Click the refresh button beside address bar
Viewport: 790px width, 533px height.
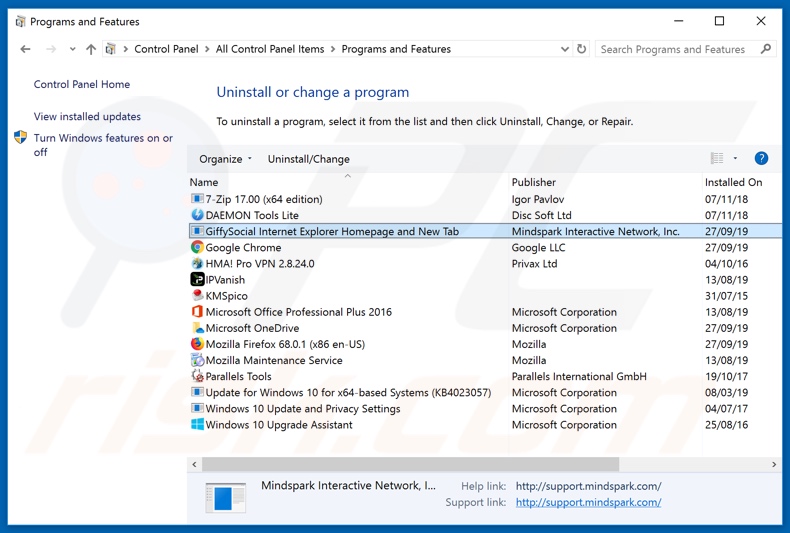click(581, 49)
